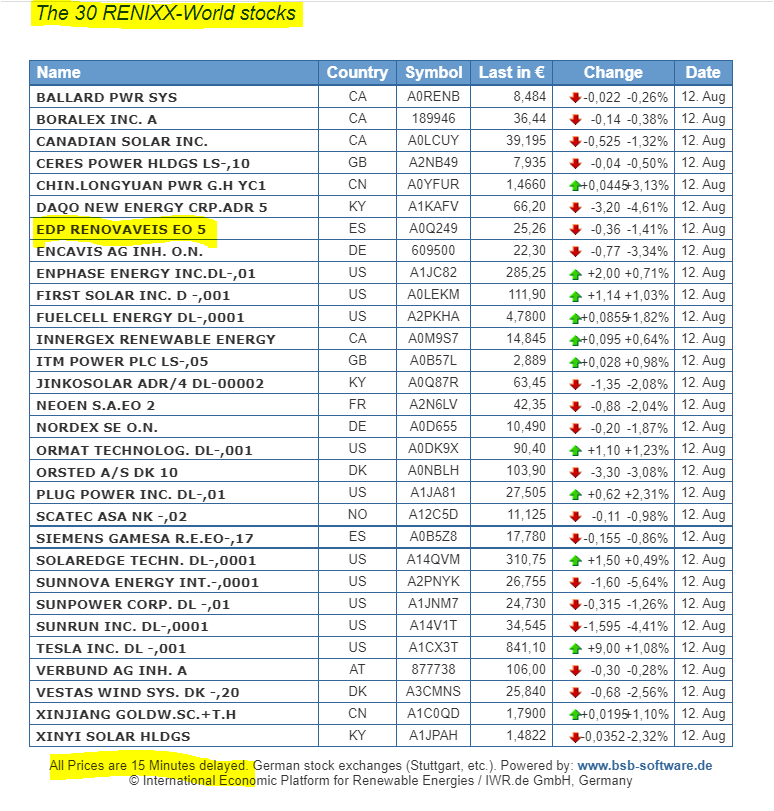Click country AT cell in Verbund row
This screenshot has width=774, height=811.
pos(358,669)
